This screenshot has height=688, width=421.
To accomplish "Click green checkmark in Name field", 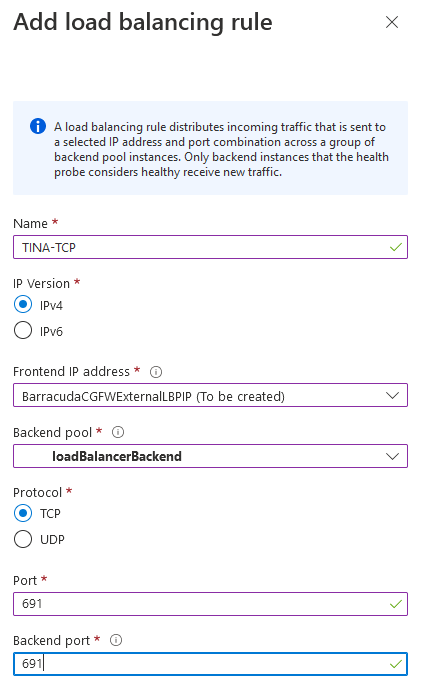I will click(x=396, y=247).
